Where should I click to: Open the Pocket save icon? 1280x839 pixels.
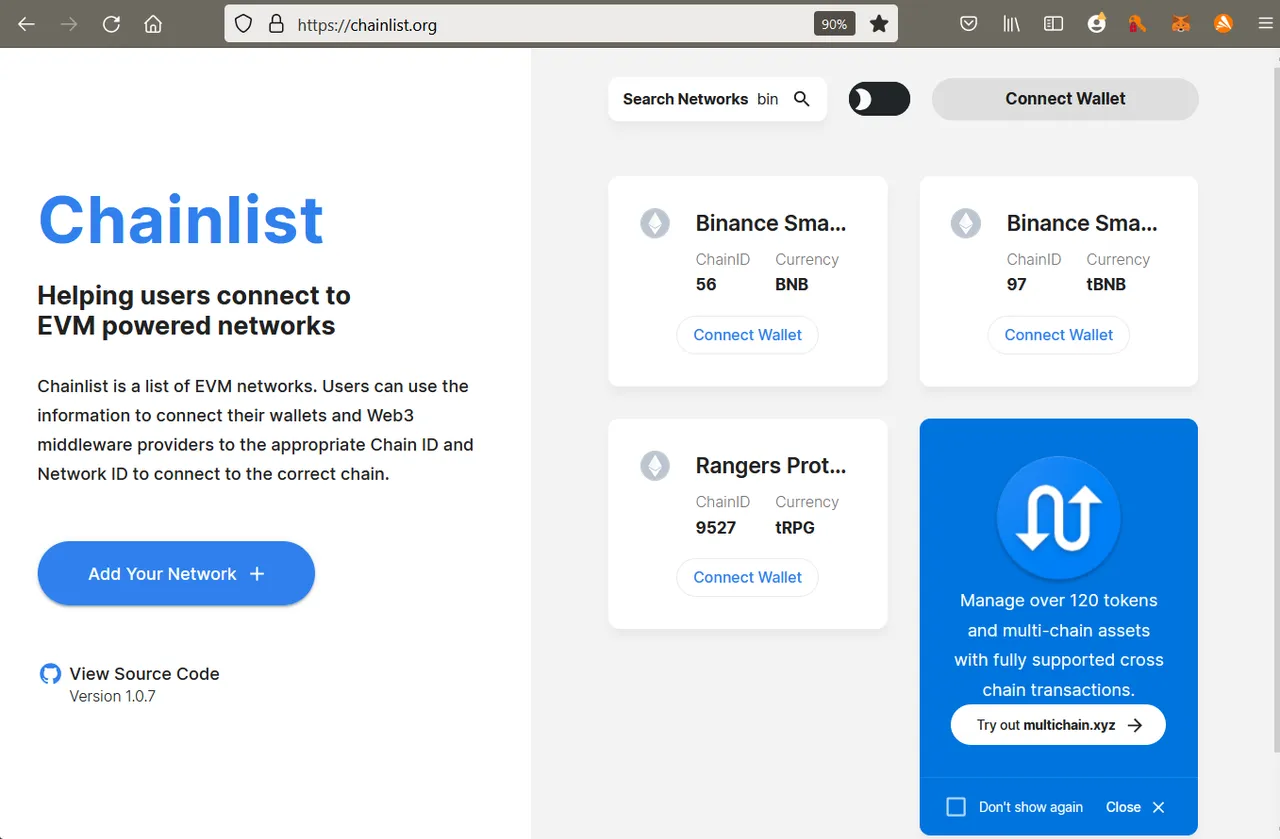[968, 24]
